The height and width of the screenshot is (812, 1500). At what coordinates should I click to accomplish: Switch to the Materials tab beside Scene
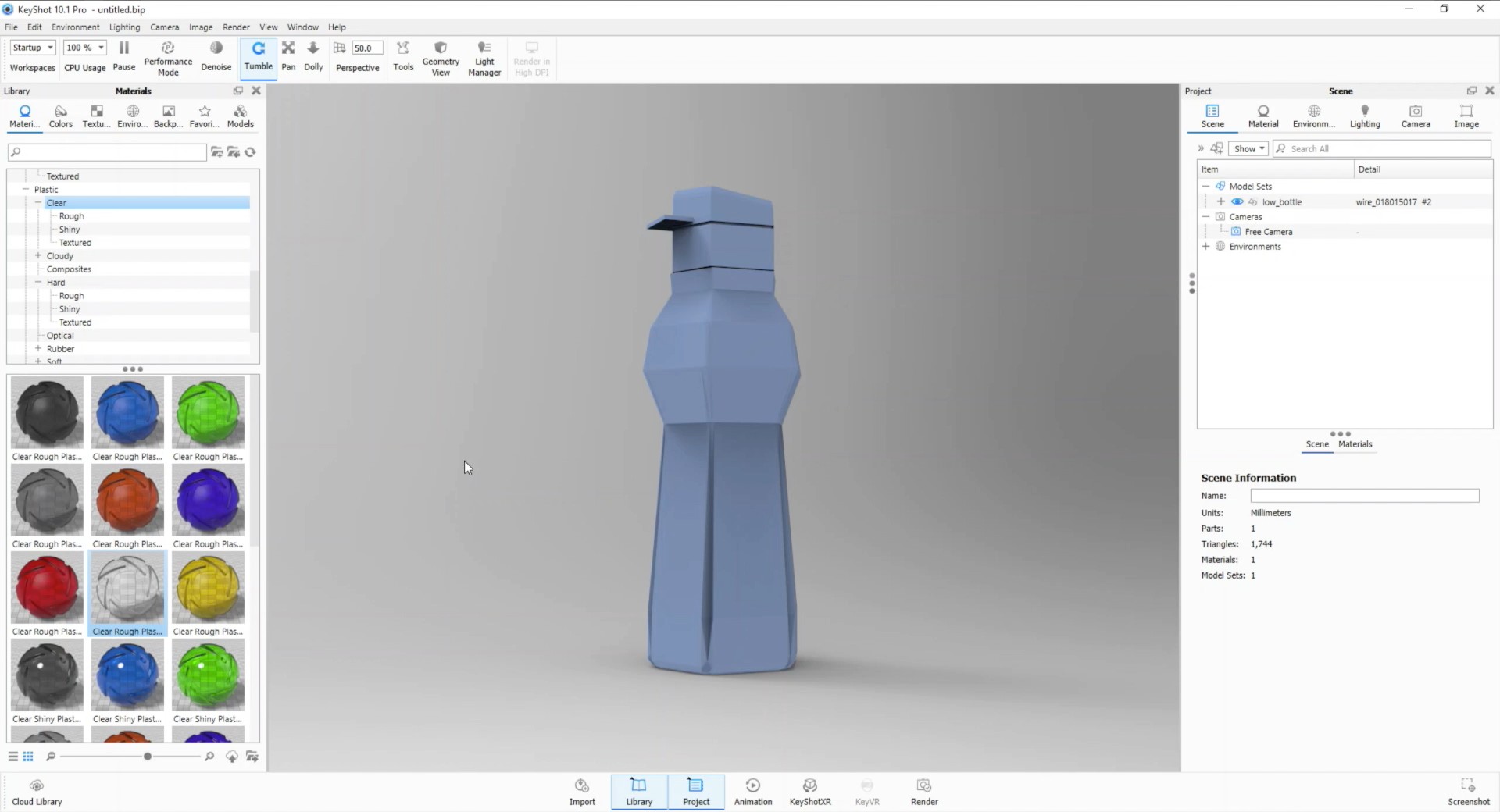pyautogui.click(x=1354, y=443)
